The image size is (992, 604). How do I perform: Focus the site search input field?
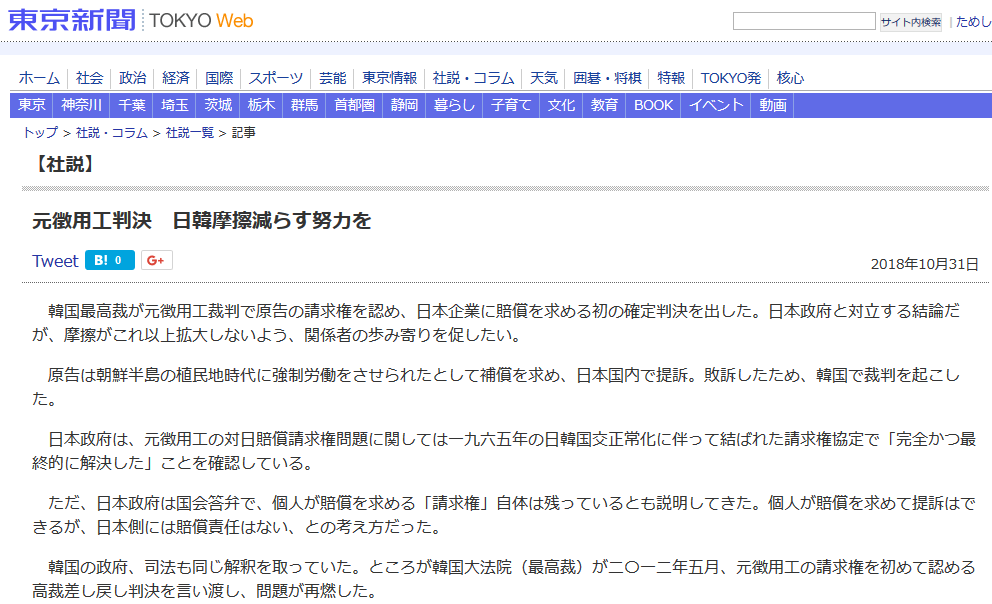[x=803, y=21]
